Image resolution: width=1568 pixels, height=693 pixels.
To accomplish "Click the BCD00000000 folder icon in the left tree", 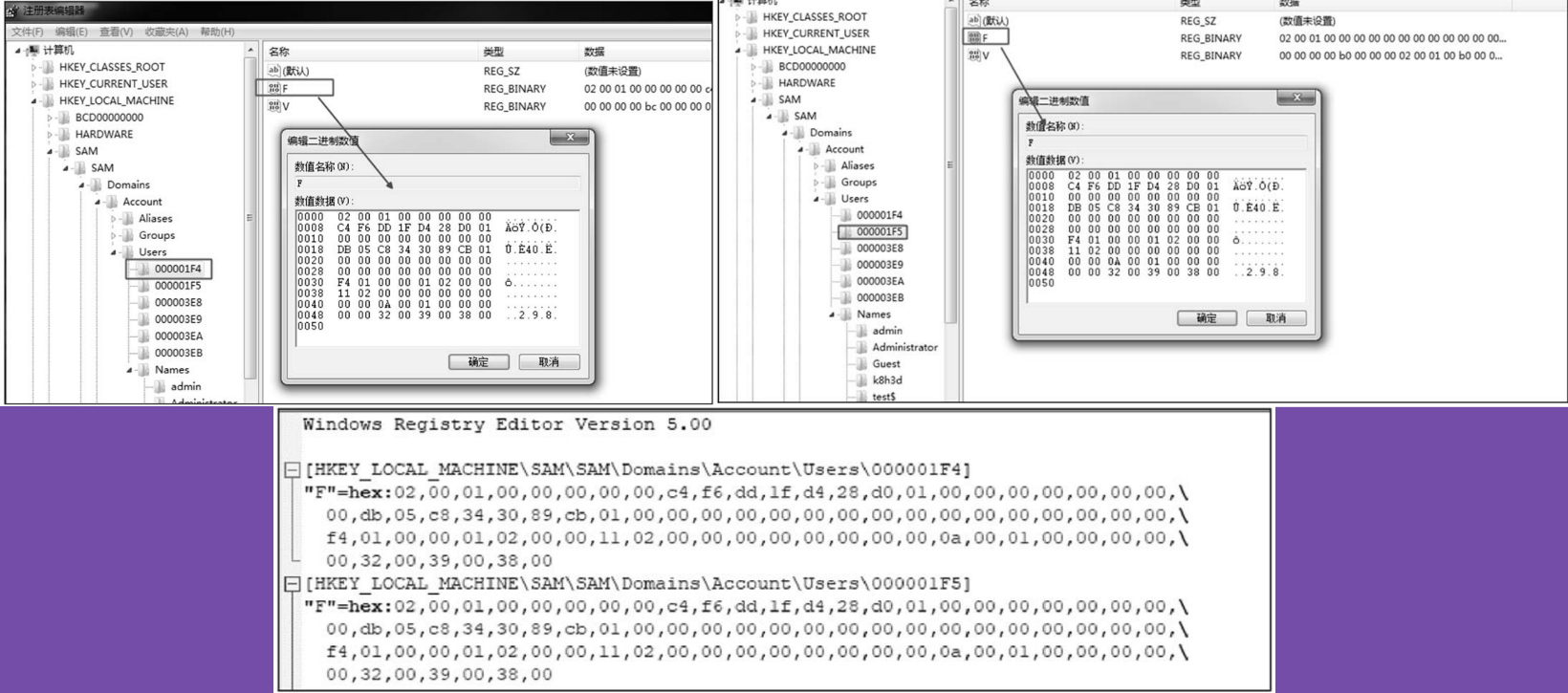I will pyautogui.click(x=64, y=118).
